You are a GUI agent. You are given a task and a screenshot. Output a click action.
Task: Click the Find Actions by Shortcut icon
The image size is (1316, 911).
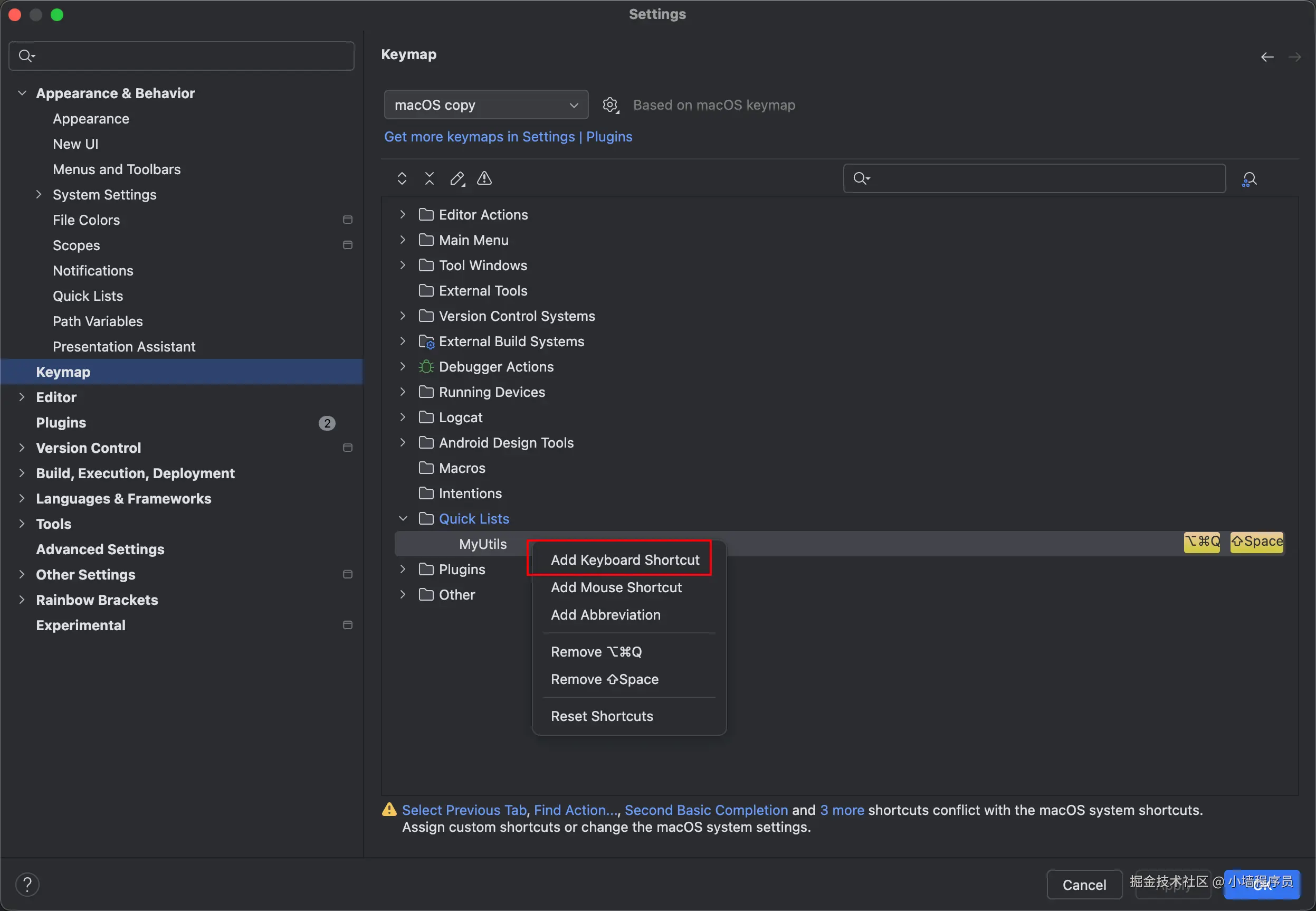[x=1248, y=179]
